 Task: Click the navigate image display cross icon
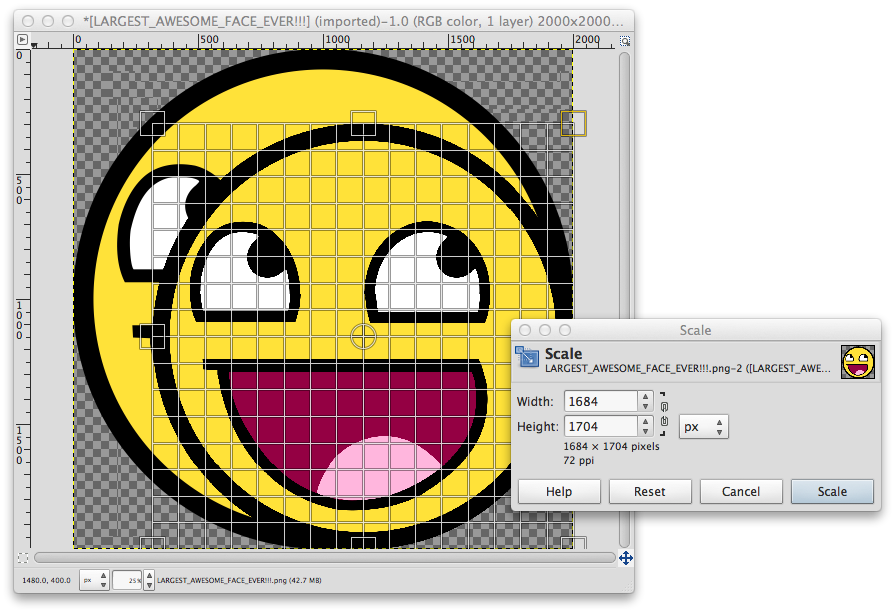point(626,558)
